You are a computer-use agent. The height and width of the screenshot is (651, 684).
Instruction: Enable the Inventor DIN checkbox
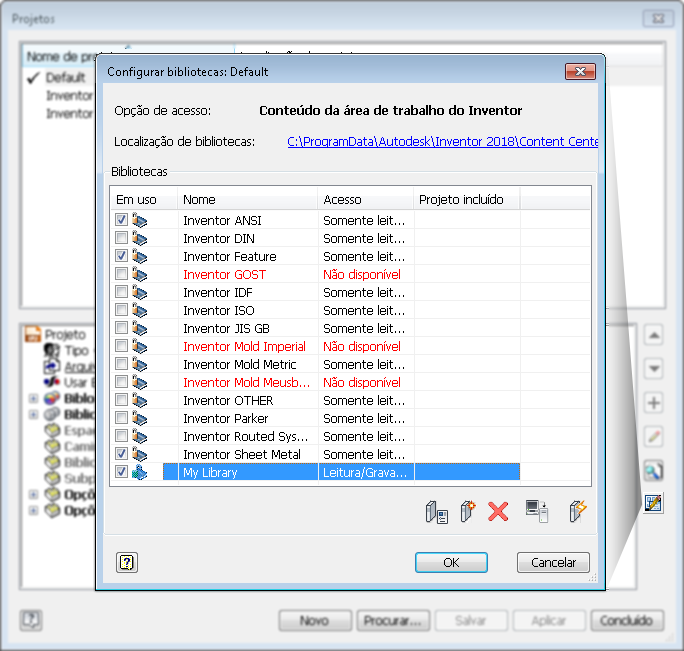[x=121, y=237]
